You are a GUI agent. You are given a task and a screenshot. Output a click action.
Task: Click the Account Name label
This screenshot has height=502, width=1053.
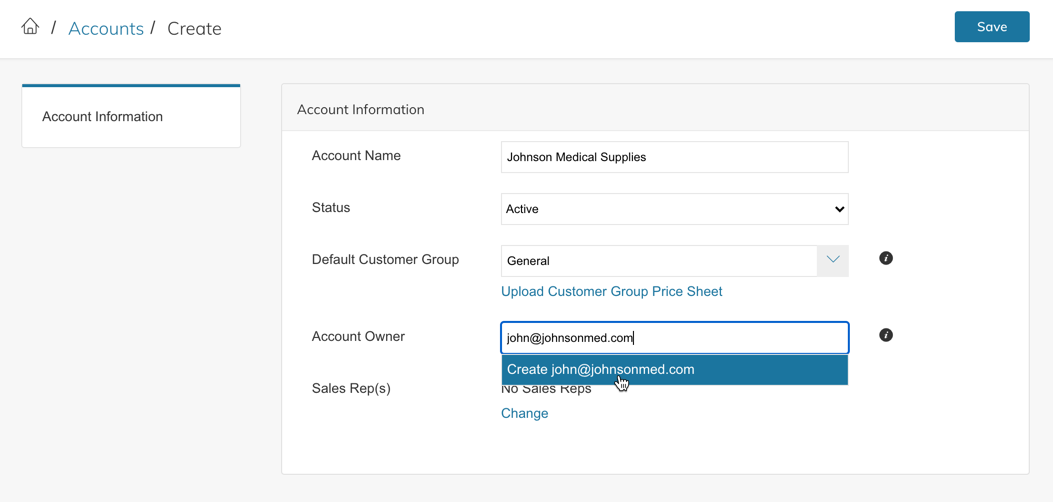click(x=356, y=156)
